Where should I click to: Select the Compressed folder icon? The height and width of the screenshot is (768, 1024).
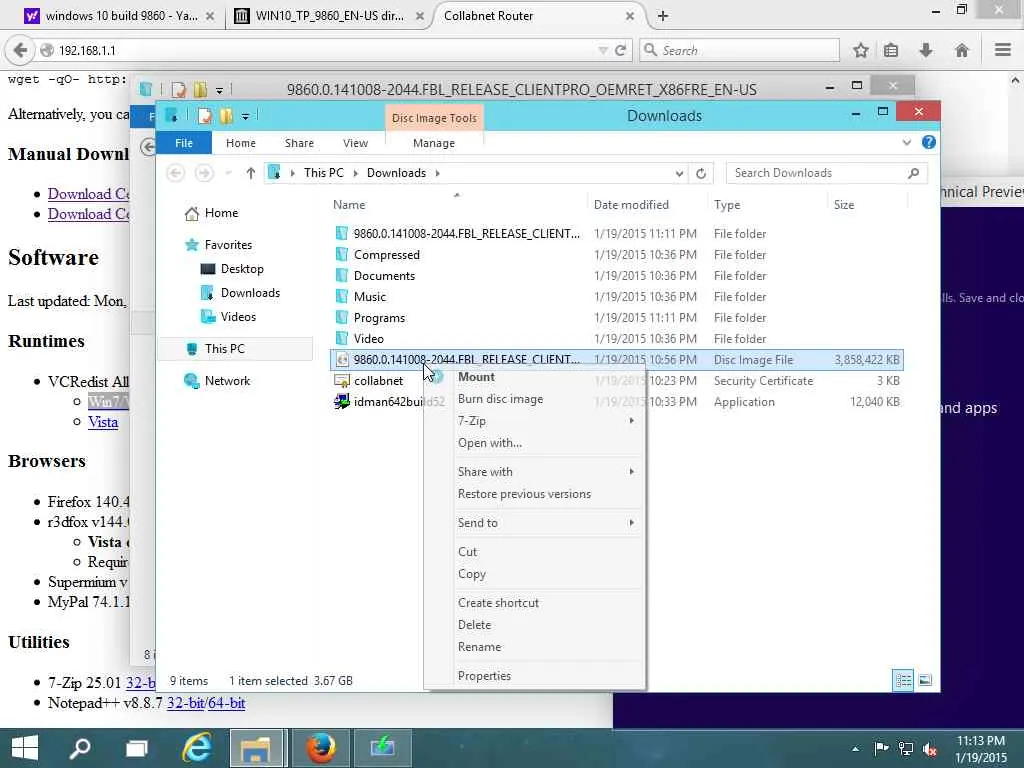(342, 255)
